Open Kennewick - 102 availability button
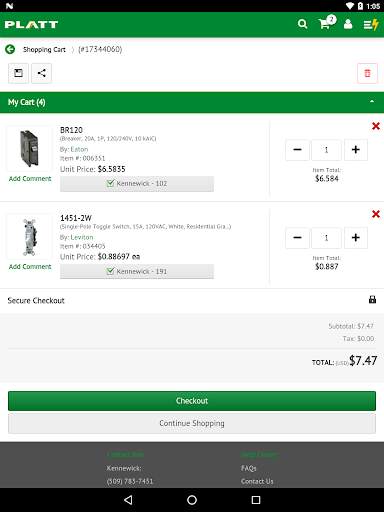Screen dimensions: 384x512 click(137, 184)
